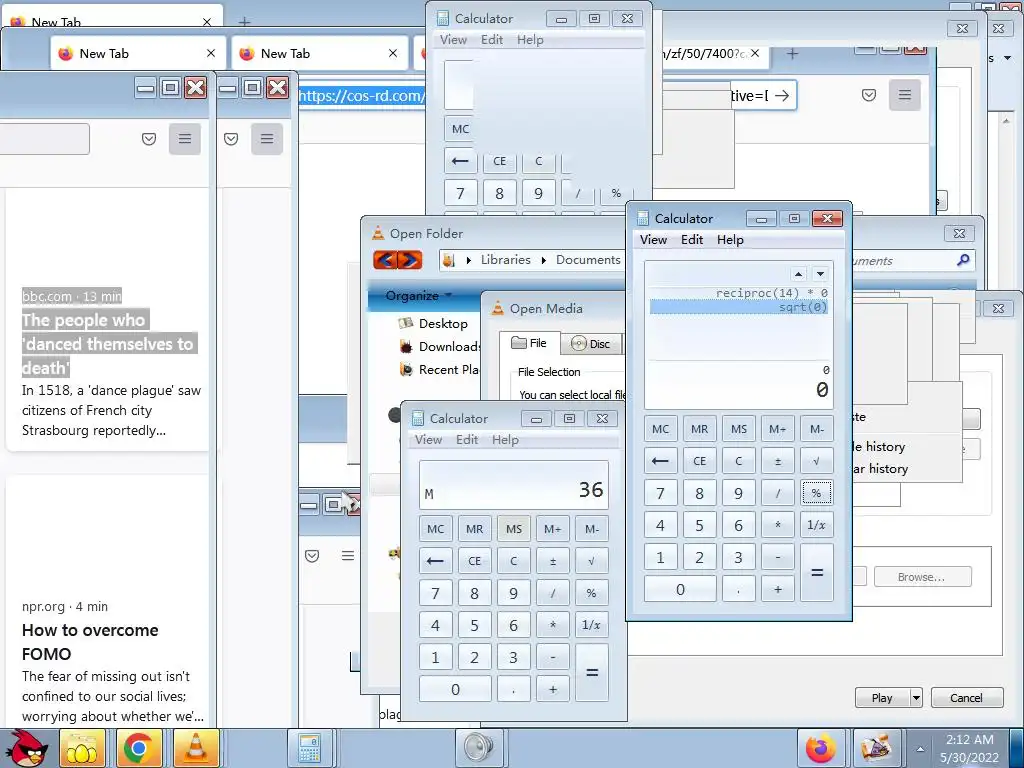This screenshot has width=1024, height=768.
Task: Open the BBC article about people who danced
Action: pyautogui.click(x=108, y=344)
